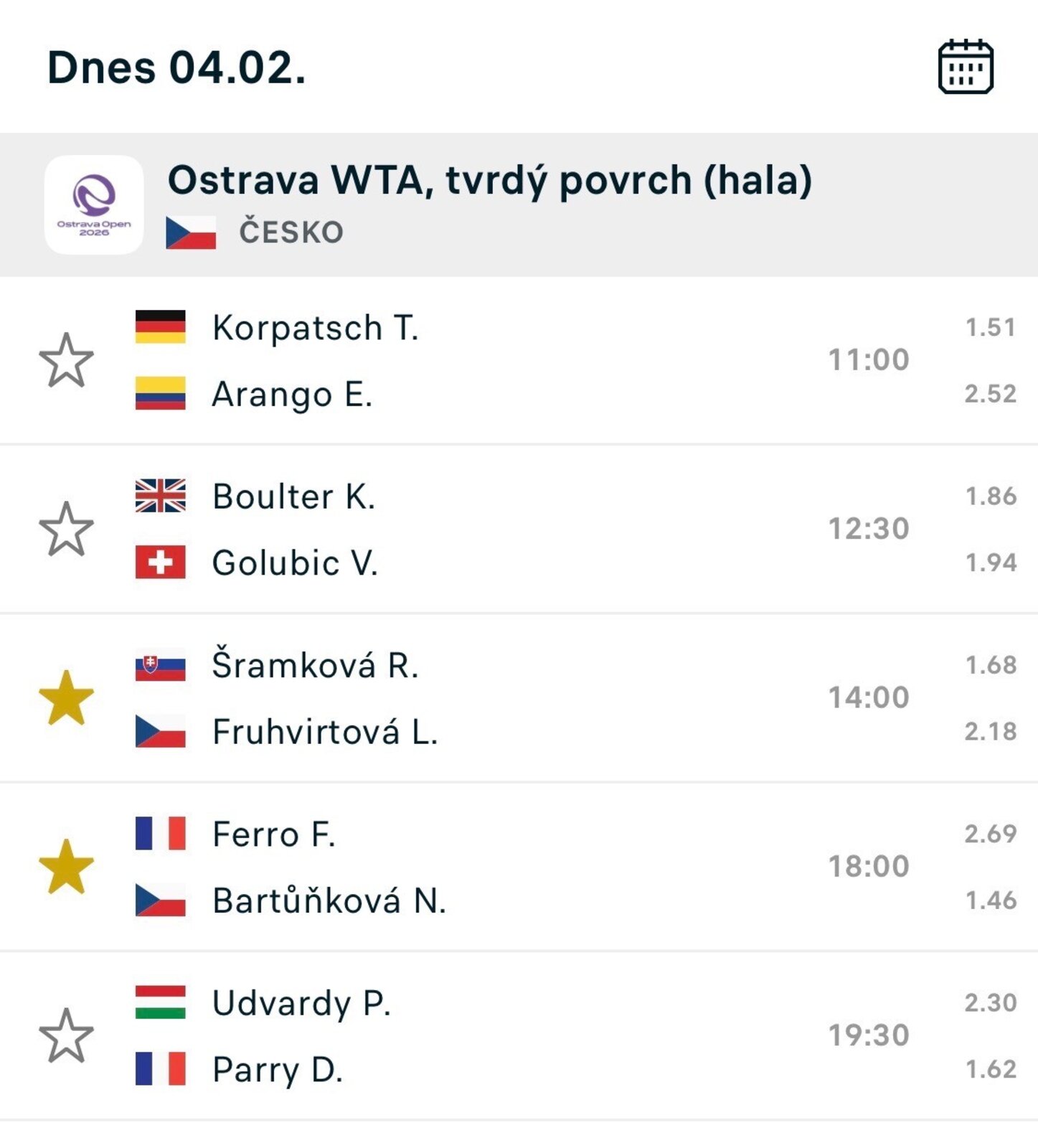This screenshot has height=1148, width=1038.
Task: Choose odds 2.18 for Fruhvirtová L.
Action: point(990,731)
